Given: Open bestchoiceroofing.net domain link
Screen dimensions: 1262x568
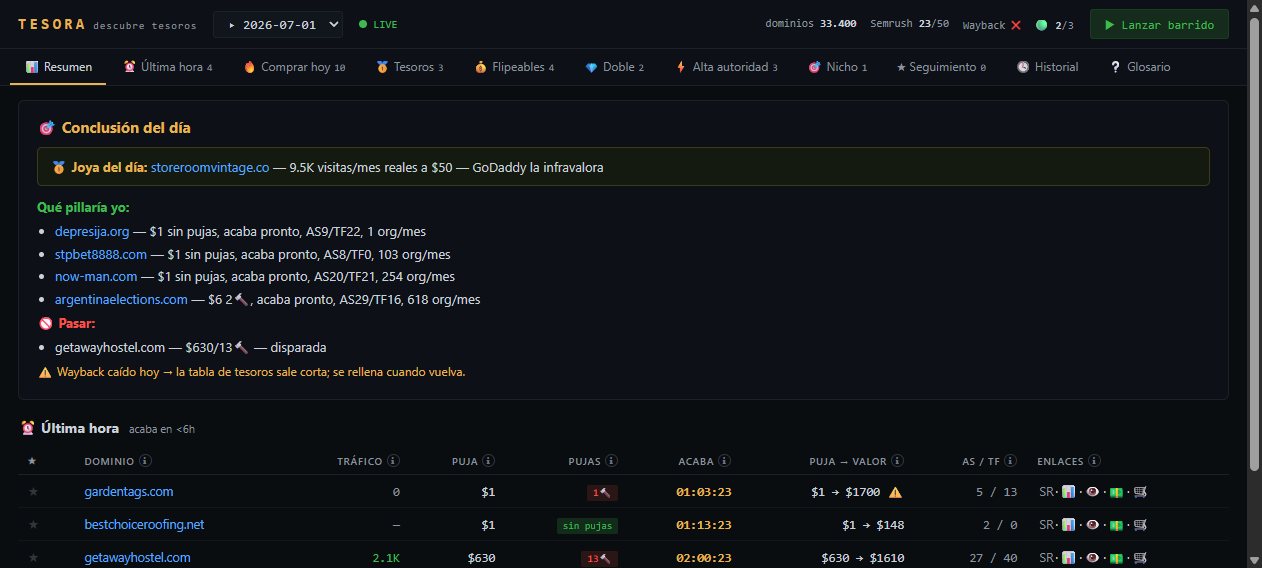Looking at the screenshot, I should pos(144,525).
